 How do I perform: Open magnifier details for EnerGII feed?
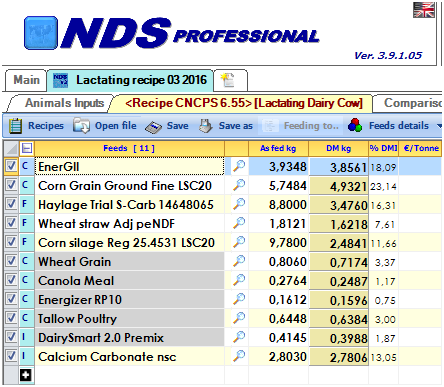pyautogui.click(x=239, y=166)
